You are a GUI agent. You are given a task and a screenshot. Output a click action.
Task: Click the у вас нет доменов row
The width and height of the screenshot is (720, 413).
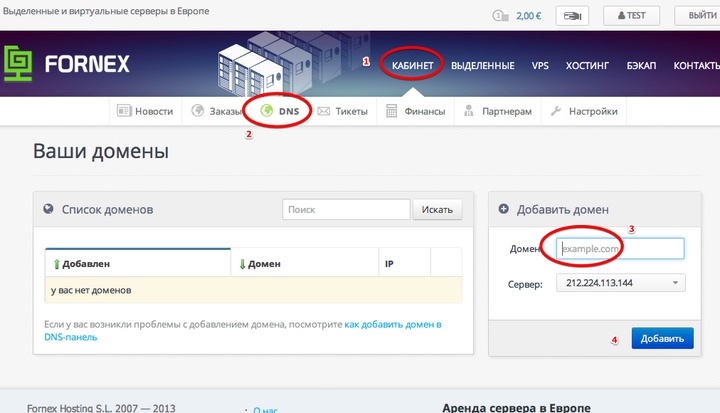[253, 290]
